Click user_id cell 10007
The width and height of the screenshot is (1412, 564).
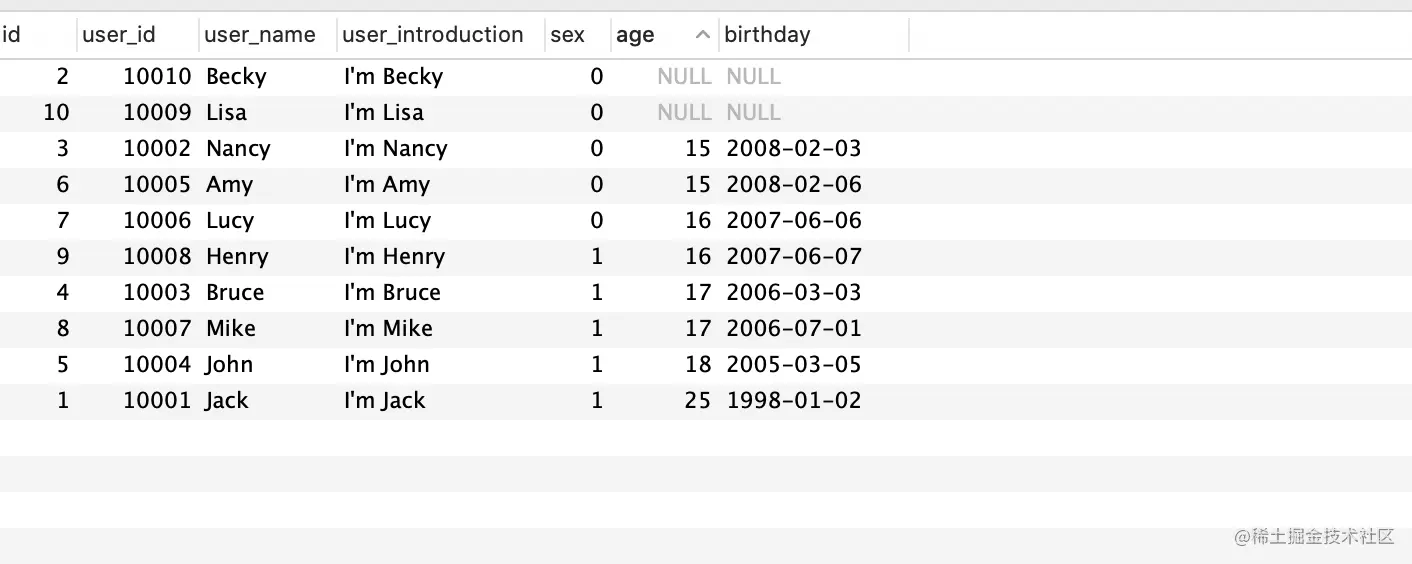click(x=157, y=329)
